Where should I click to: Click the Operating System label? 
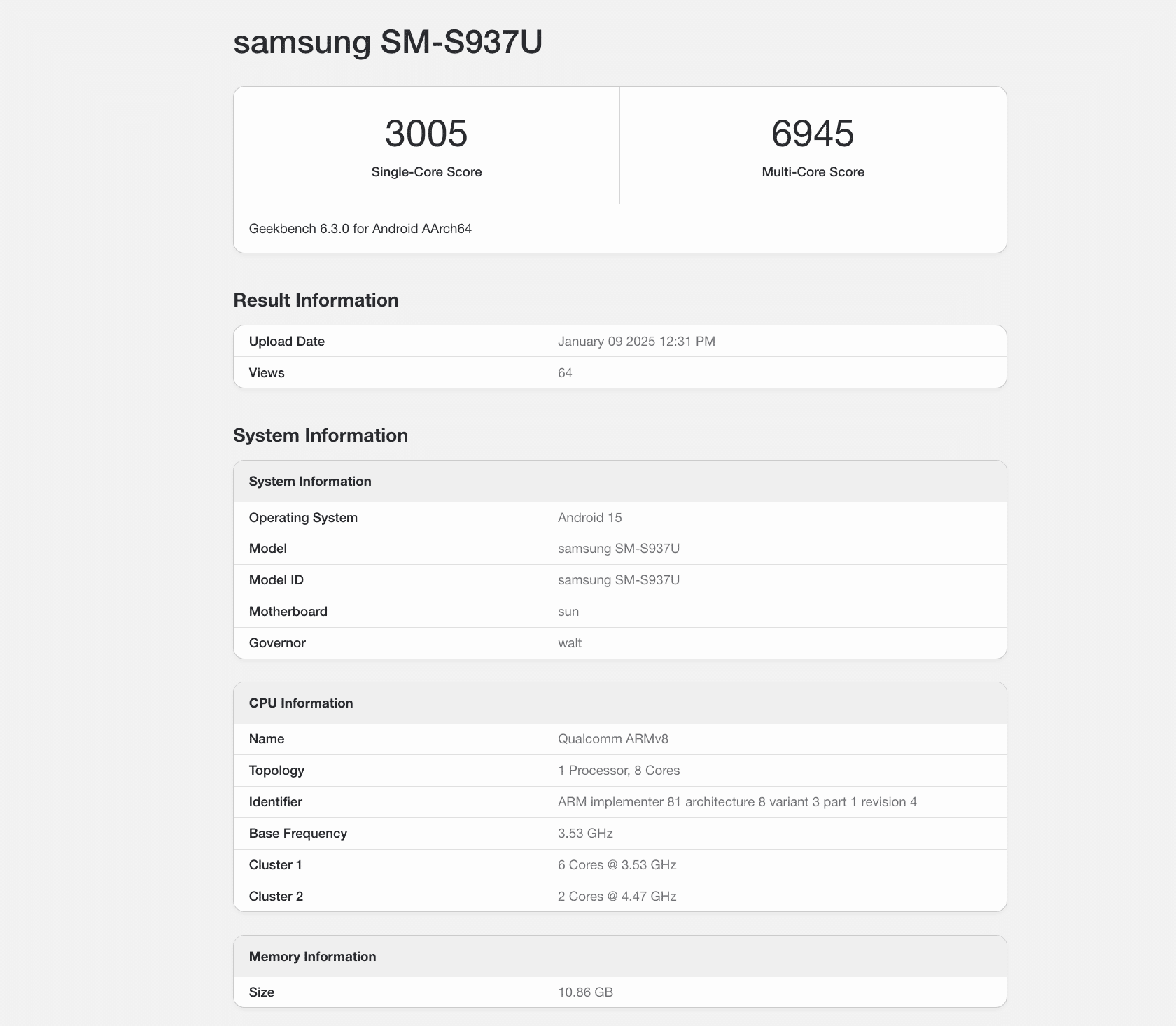[303, 518]
